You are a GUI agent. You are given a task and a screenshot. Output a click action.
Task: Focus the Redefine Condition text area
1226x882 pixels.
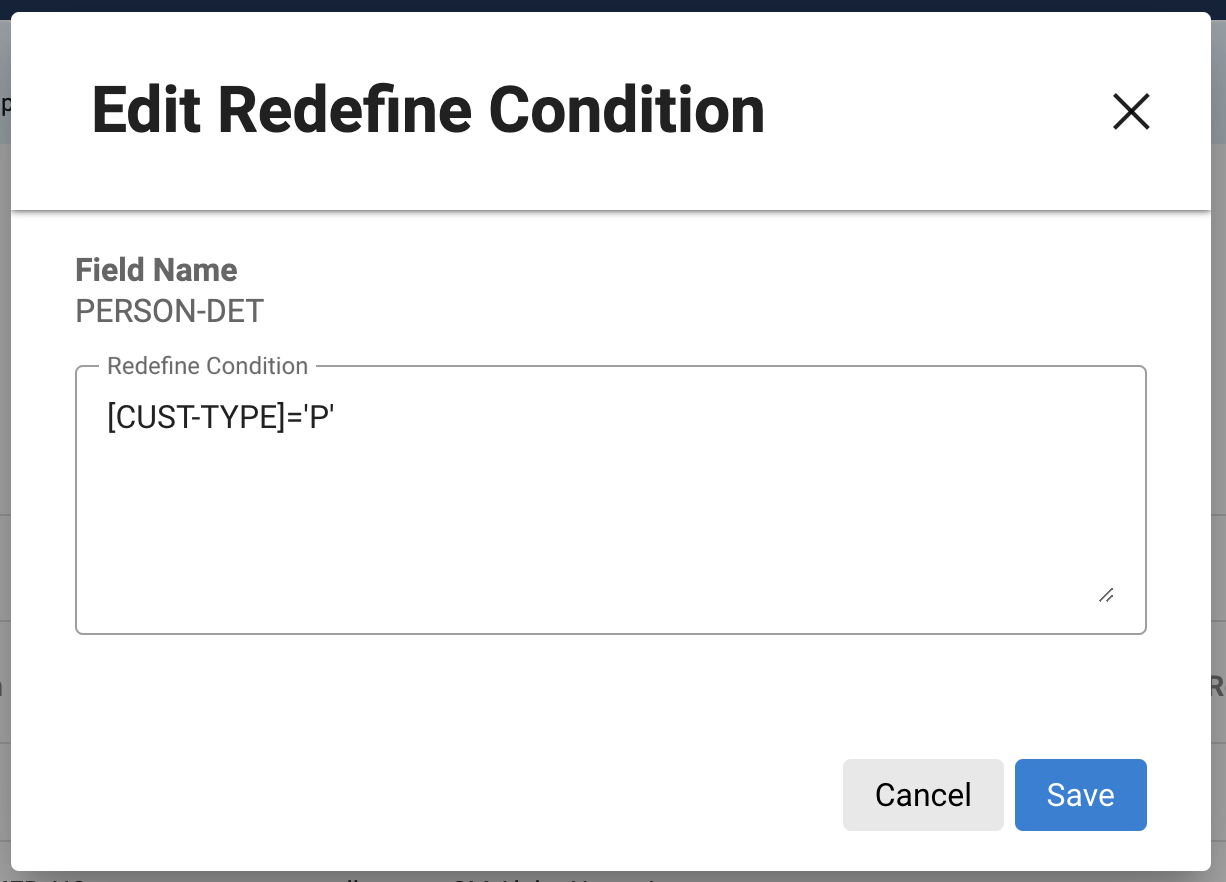[610, 500]
